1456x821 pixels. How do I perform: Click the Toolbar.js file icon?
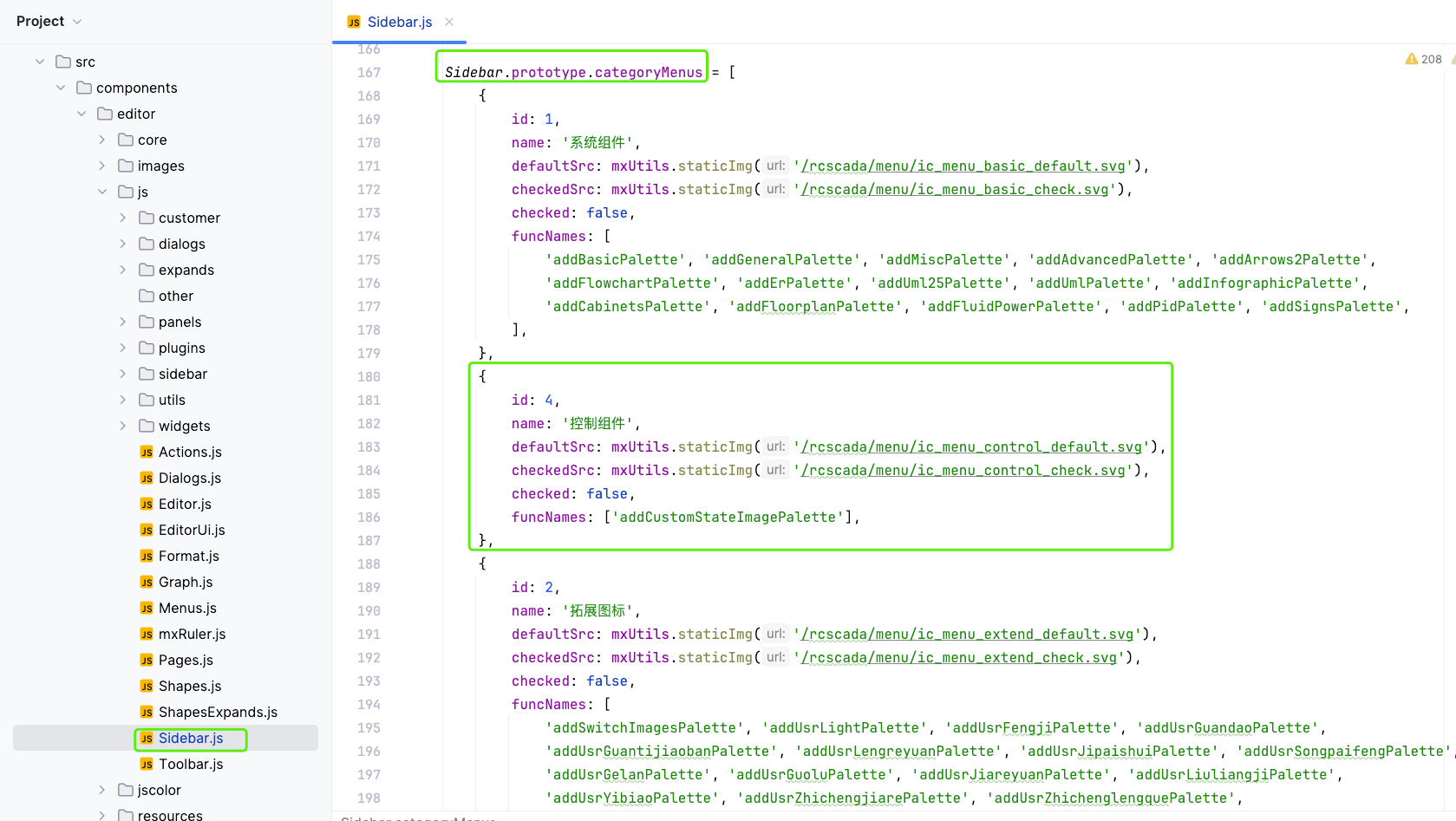pyautogui.click(x=147, y=764)
